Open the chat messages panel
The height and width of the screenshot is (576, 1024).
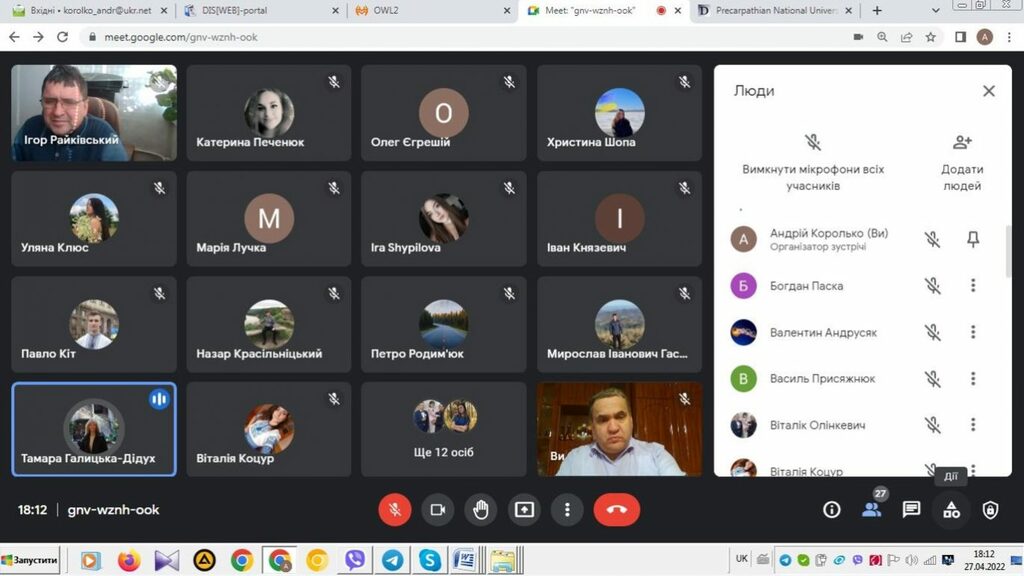tap(911, 509)
